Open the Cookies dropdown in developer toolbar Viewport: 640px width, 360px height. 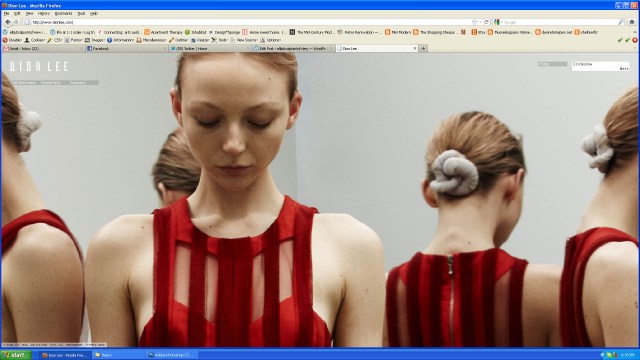click(x=35, y=40)
